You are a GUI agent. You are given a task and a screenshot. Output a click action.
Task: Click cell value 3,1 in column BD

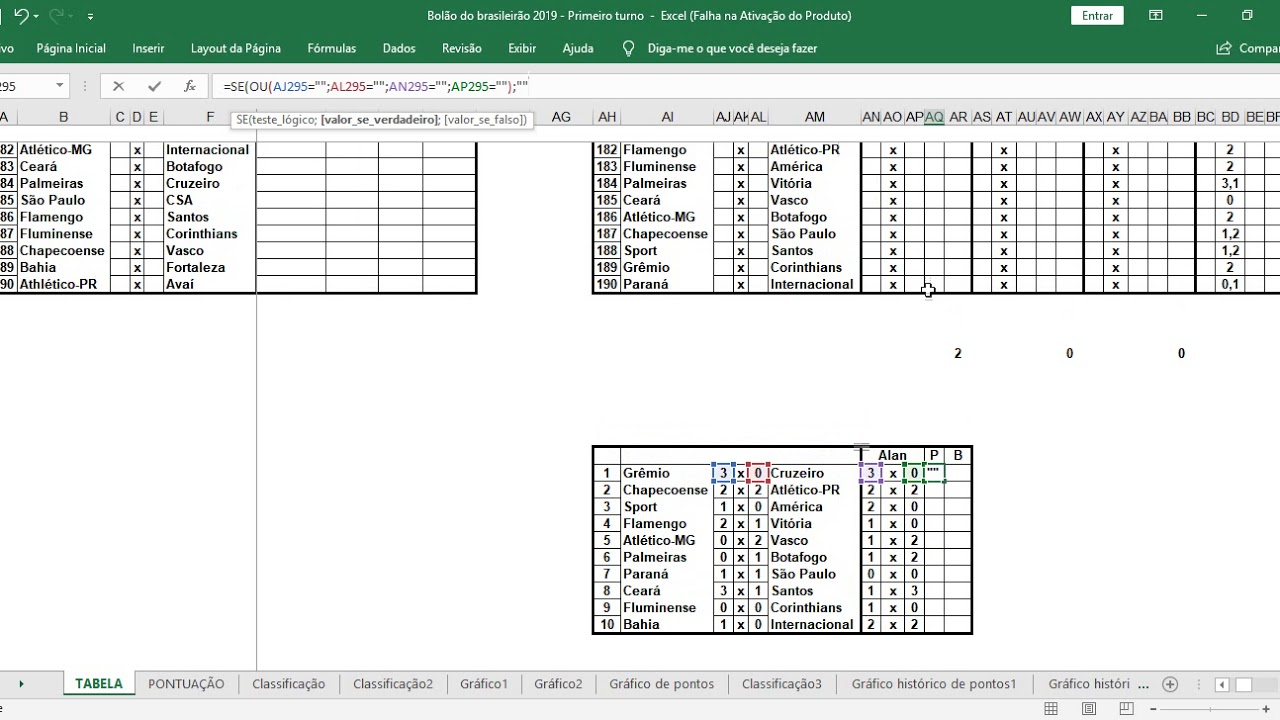[1230, 183]
